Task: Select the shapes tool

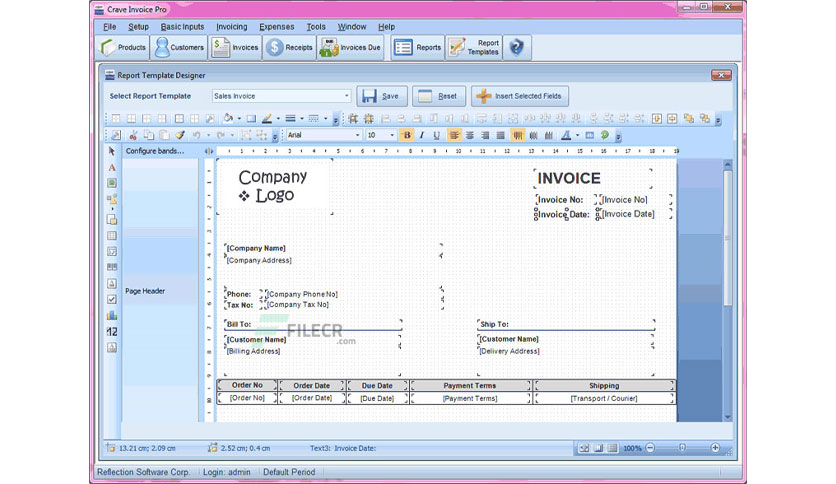Action: [111, 199]
